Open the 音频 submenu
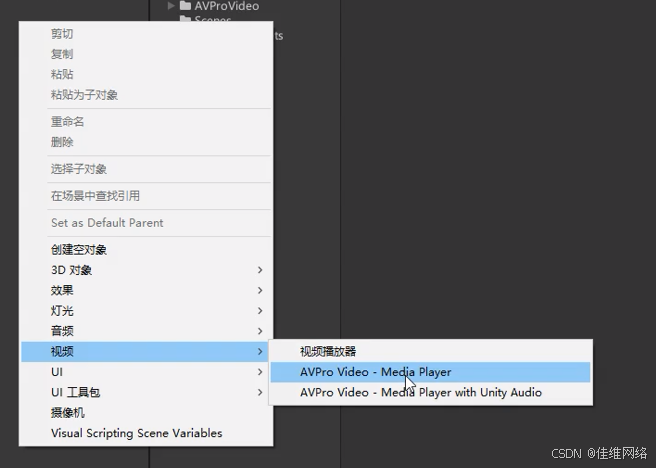This screenshot has width=656, height=468. pos(146,331)
